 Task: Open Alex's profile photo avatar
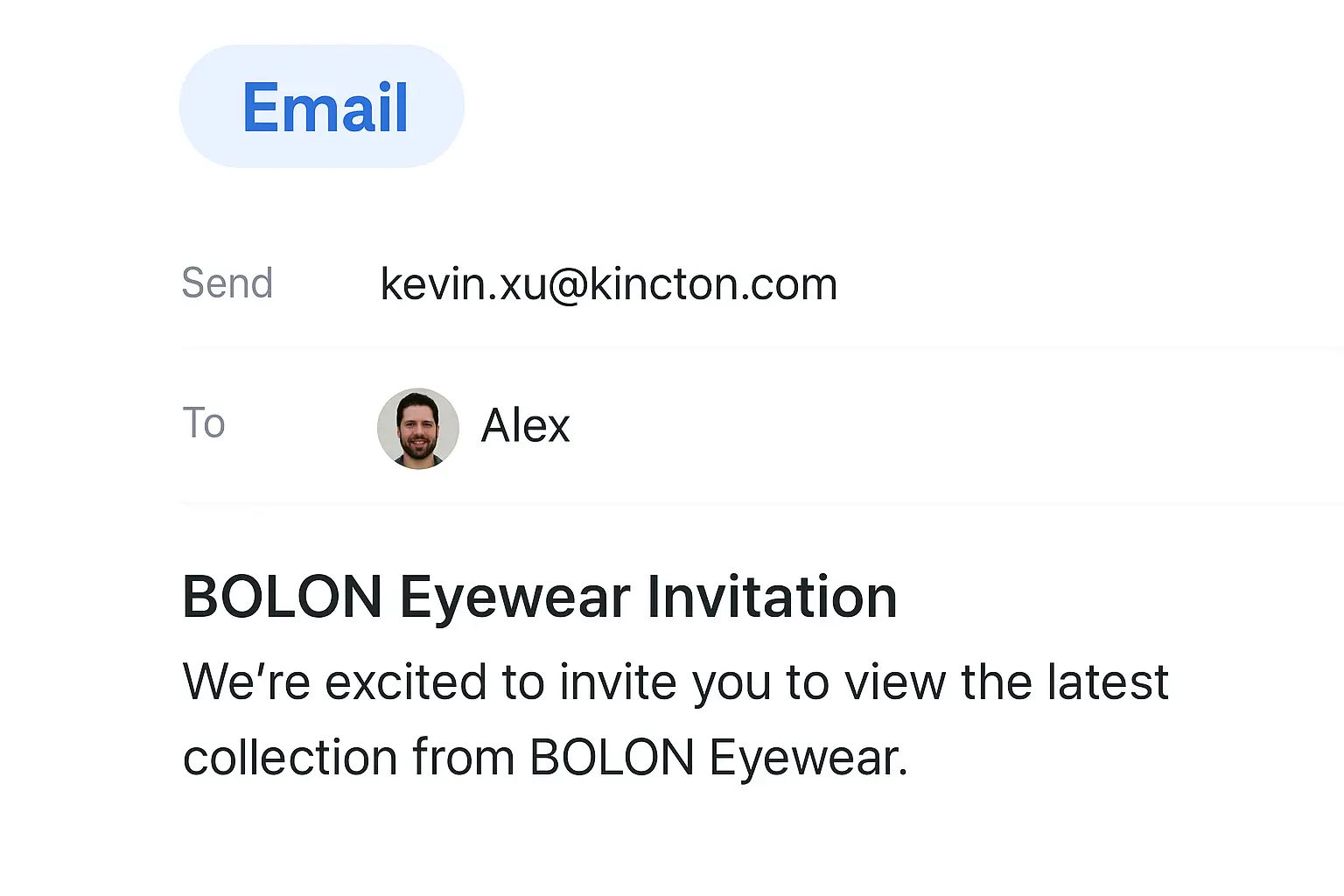tap(417, 429)
